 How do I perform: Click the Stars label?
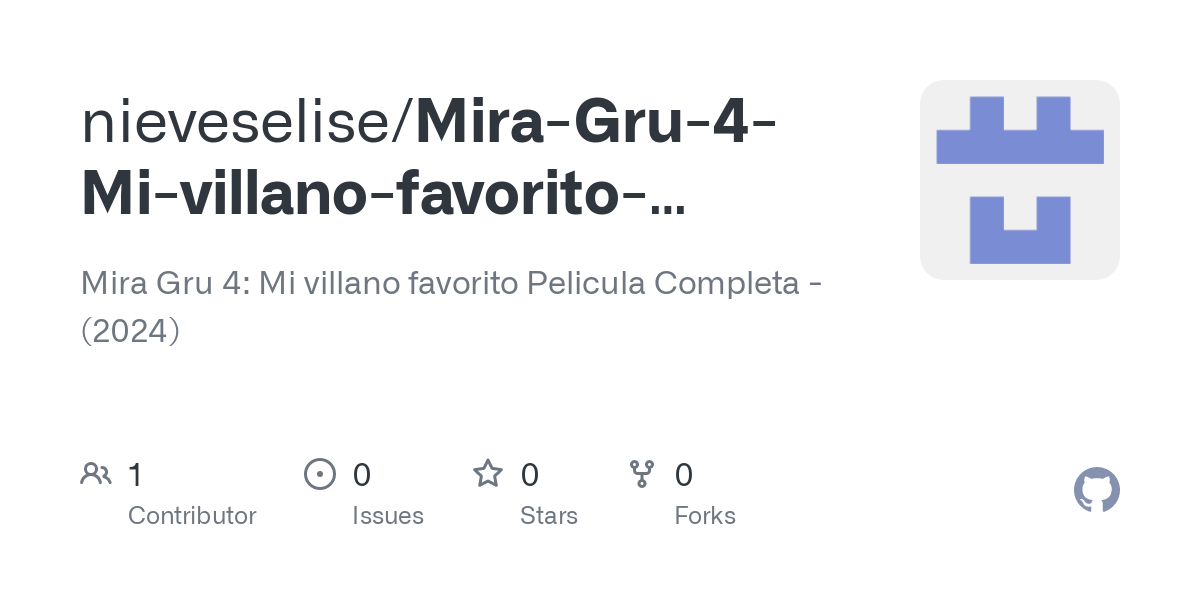pyautogui.click(x=549, y=516)
